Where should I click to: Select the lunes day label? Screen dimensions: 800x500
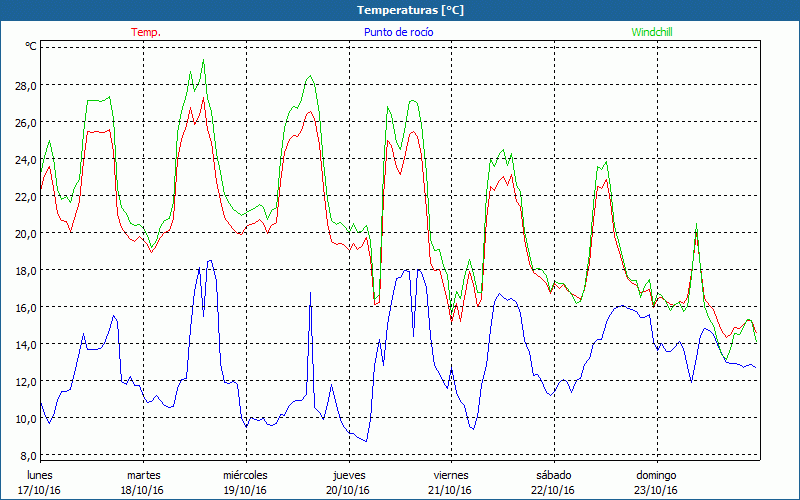40,475
